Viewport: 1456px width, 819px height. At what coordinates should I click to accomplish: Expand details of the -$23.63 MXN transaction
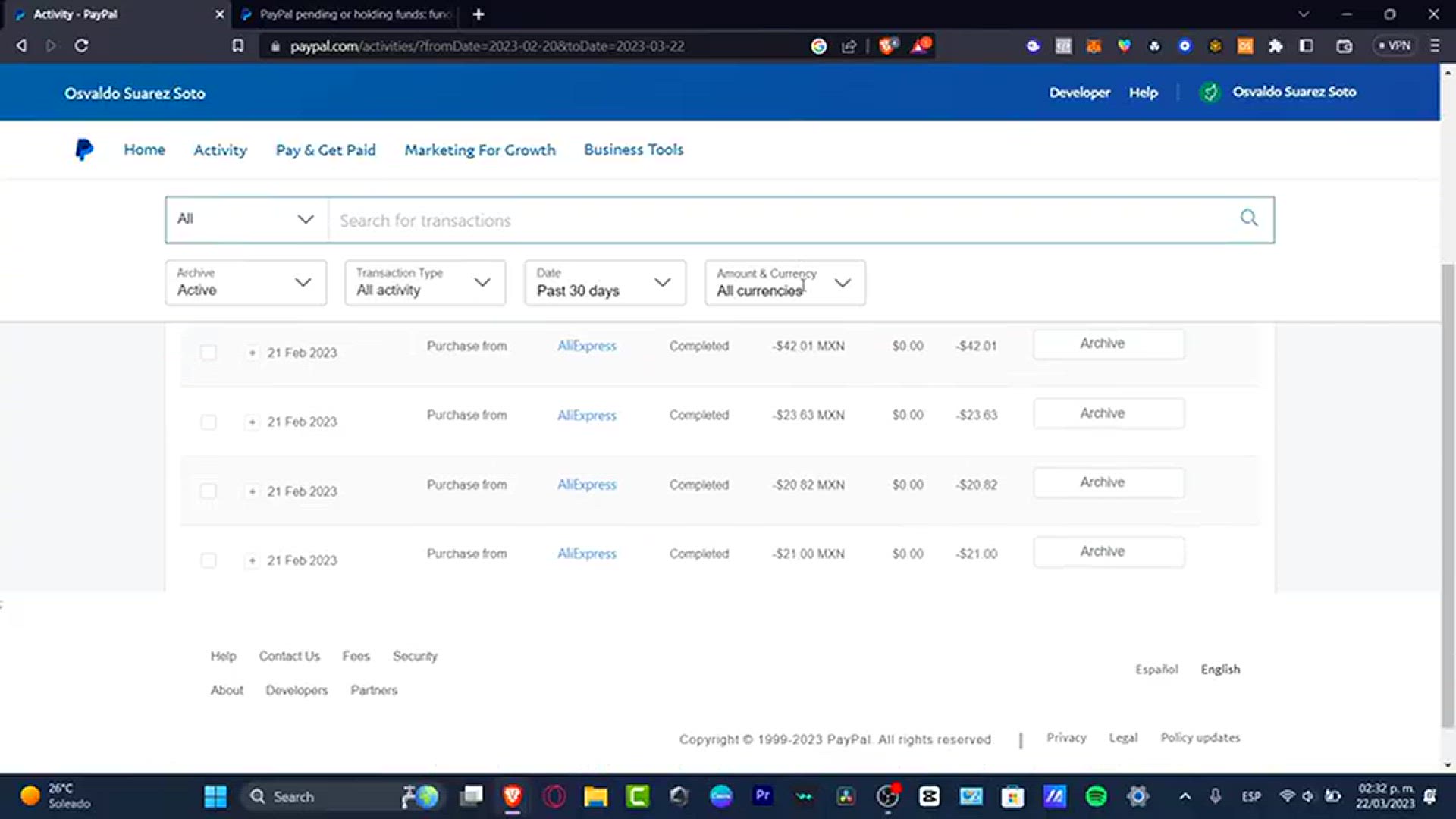252,422
